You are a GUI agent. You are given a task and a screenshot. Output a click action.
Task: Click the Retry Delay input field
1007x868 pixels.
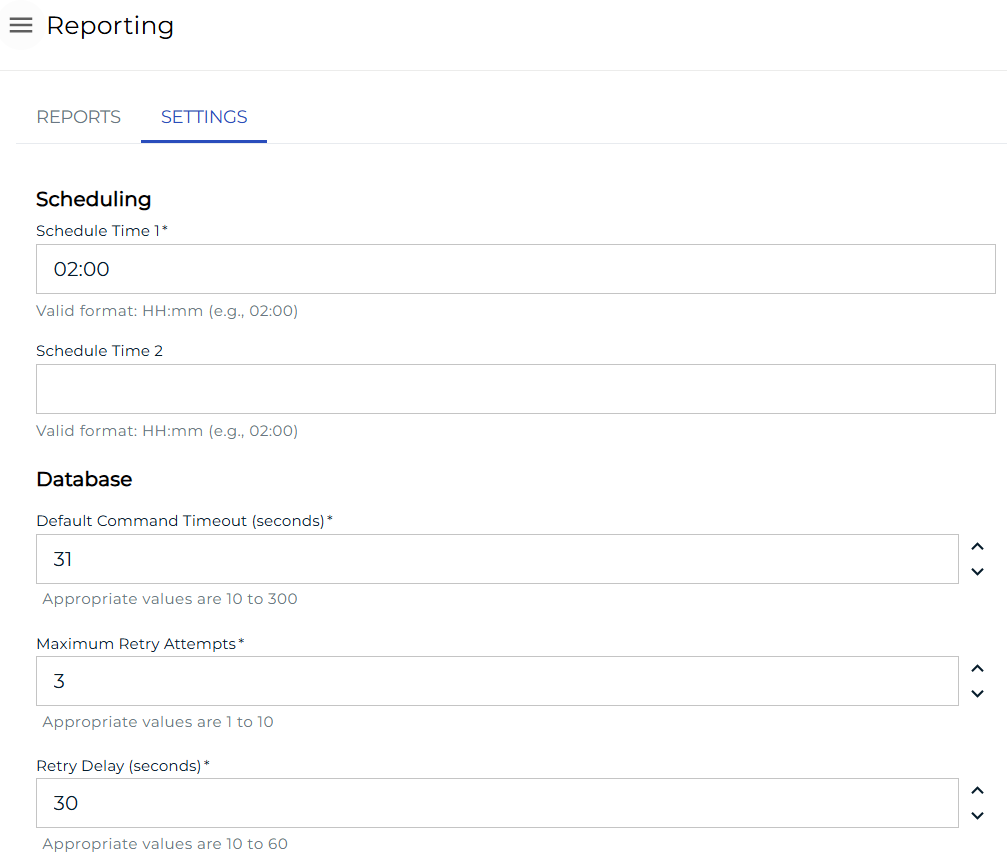pyautogui.click(x=500, y=802)
